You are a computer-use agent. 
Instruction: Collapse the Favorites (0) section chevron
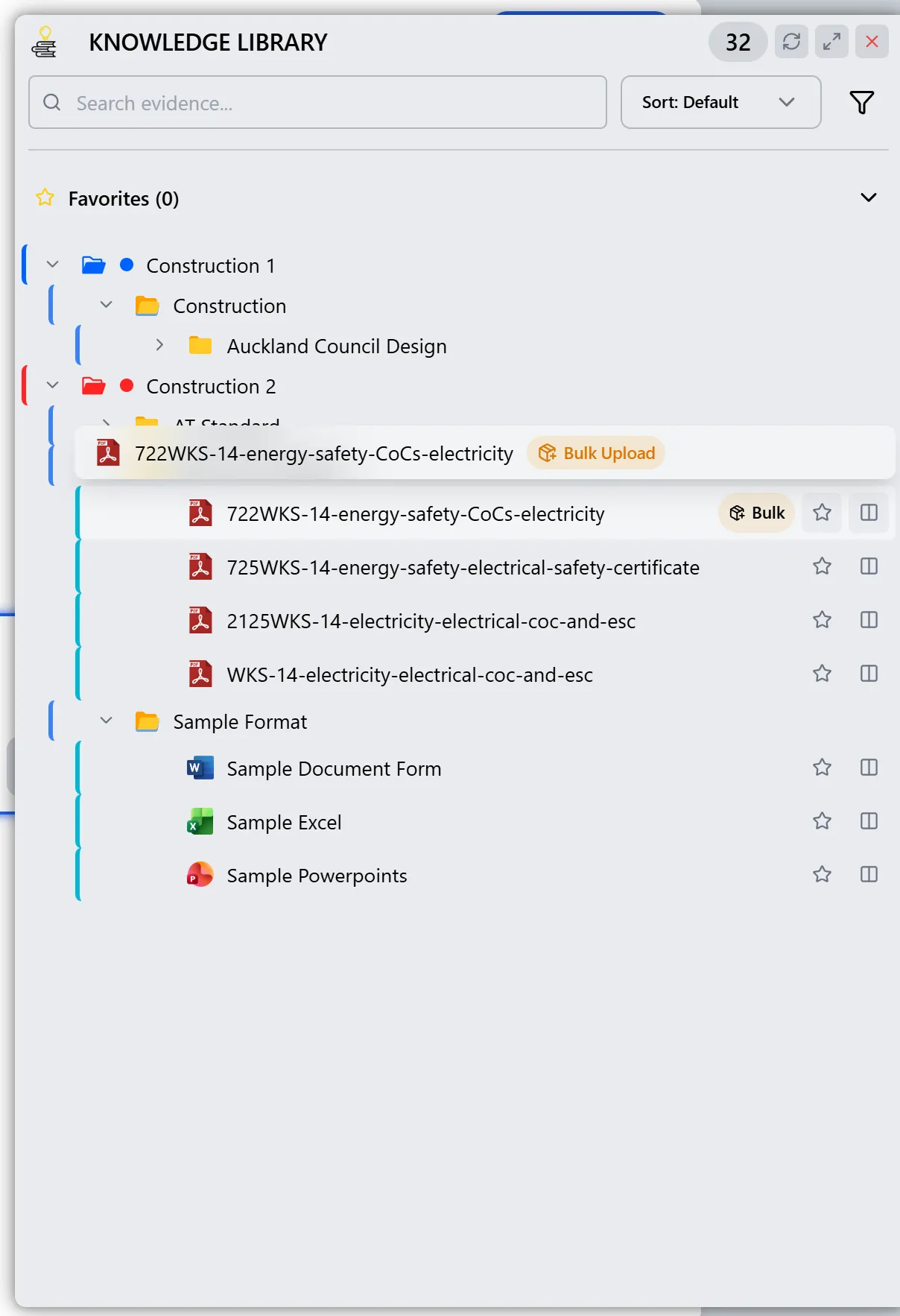click(x=868, y=197)
